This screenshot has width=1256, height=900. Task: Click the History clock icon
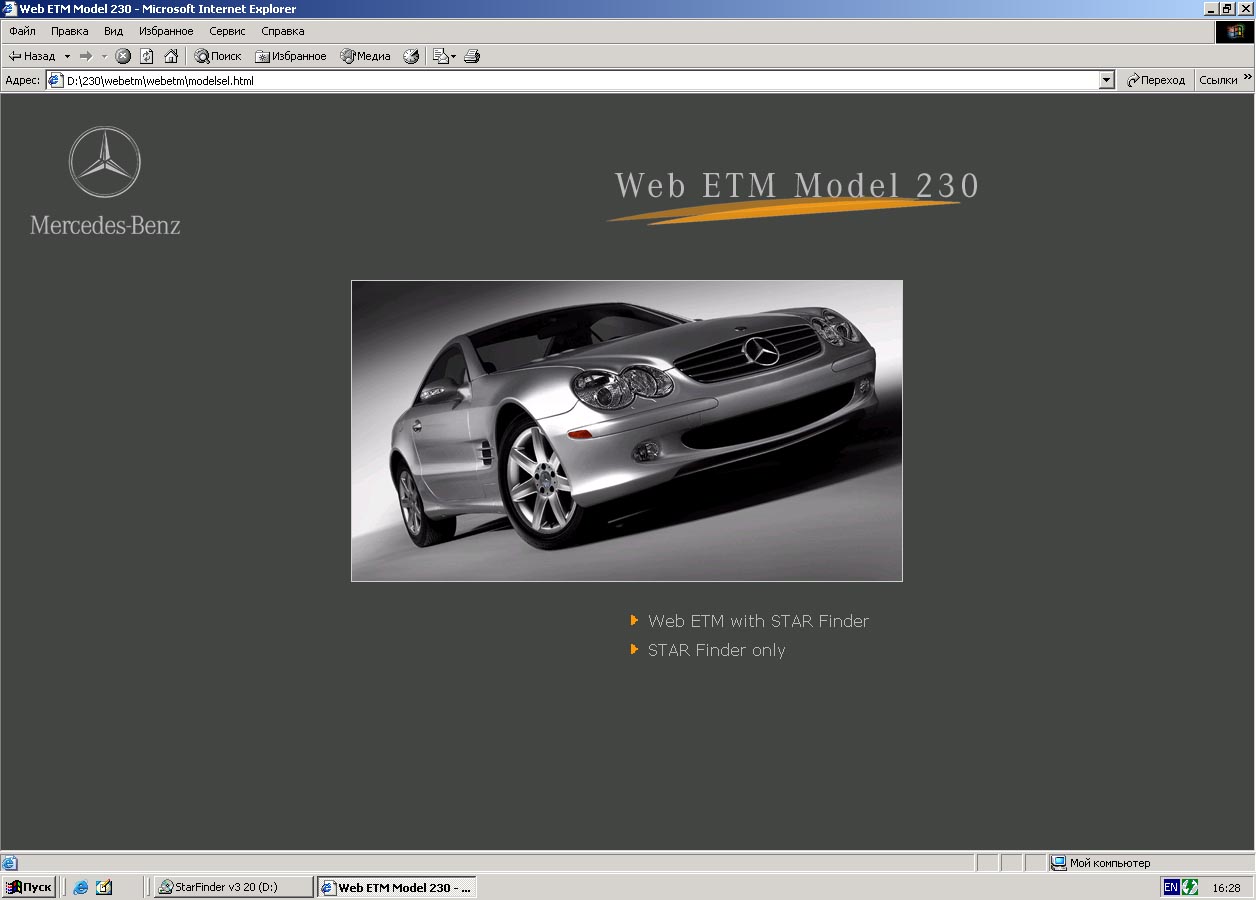[x=411, y=56]
